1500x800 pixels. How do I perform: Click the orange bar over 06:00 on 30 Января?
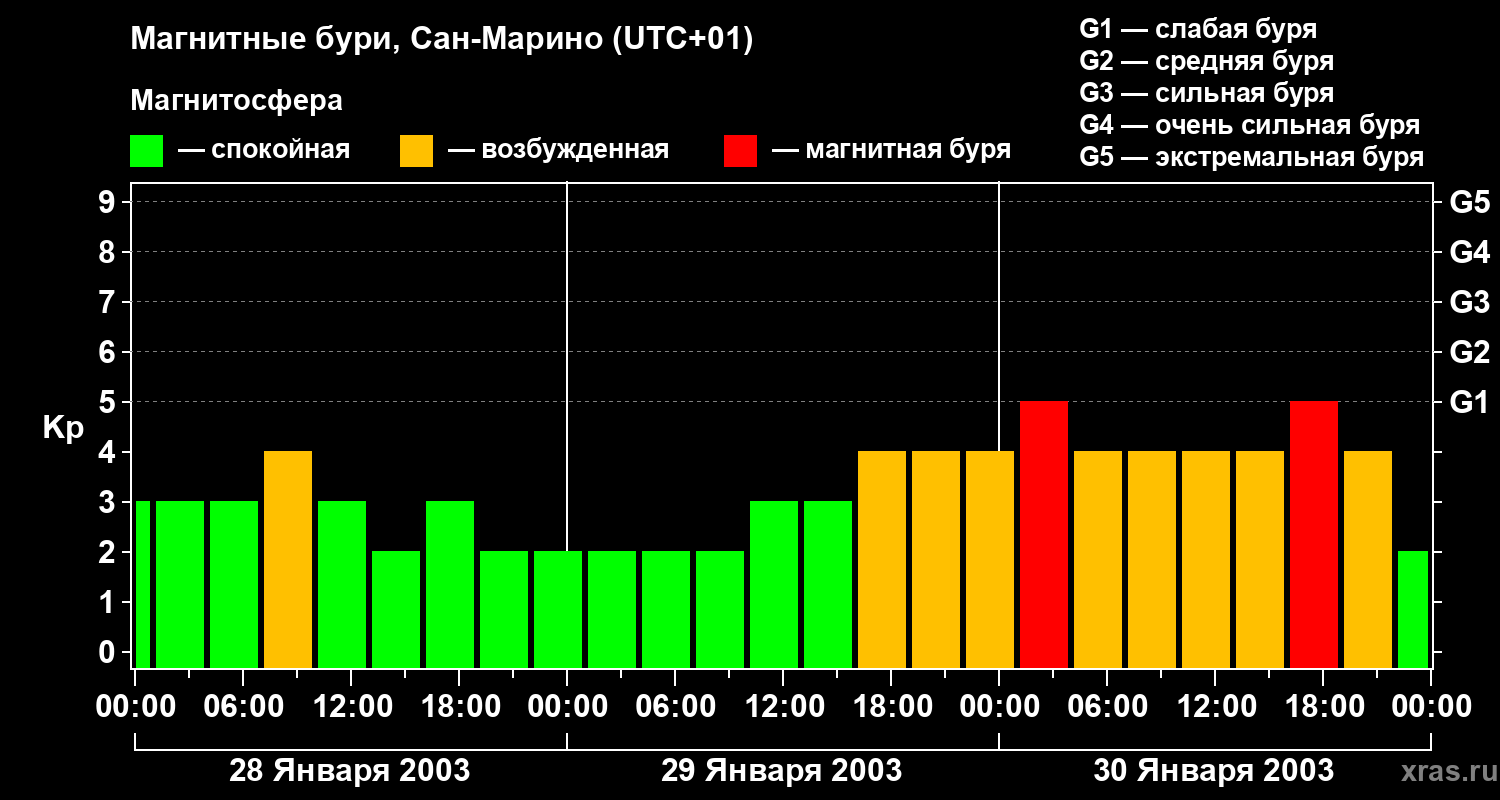click(x=1098, y=559)
